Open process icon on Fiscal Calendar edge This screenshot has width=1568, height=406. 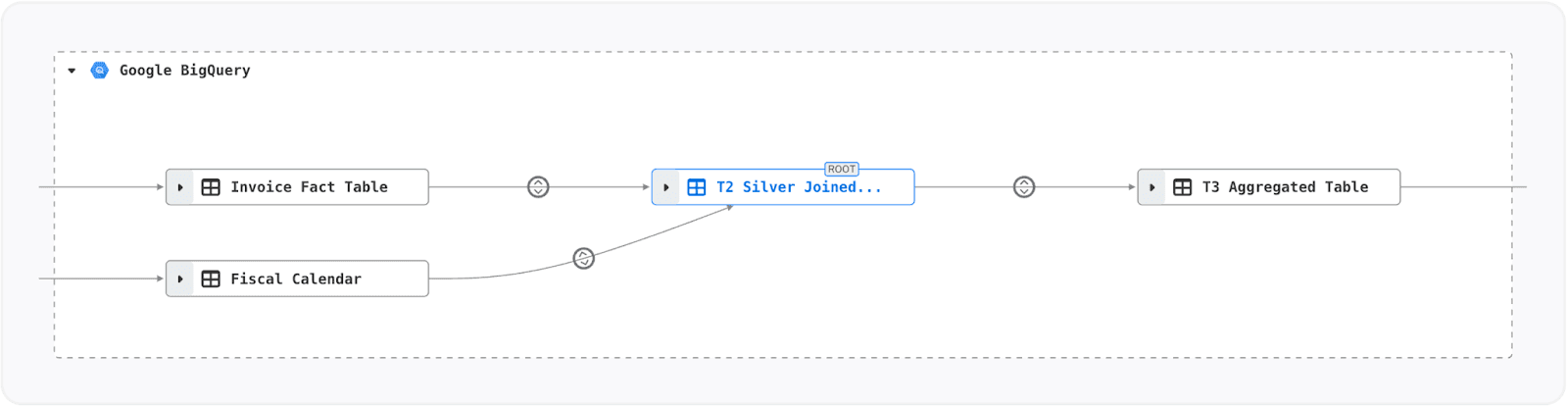tap(584, 259)
